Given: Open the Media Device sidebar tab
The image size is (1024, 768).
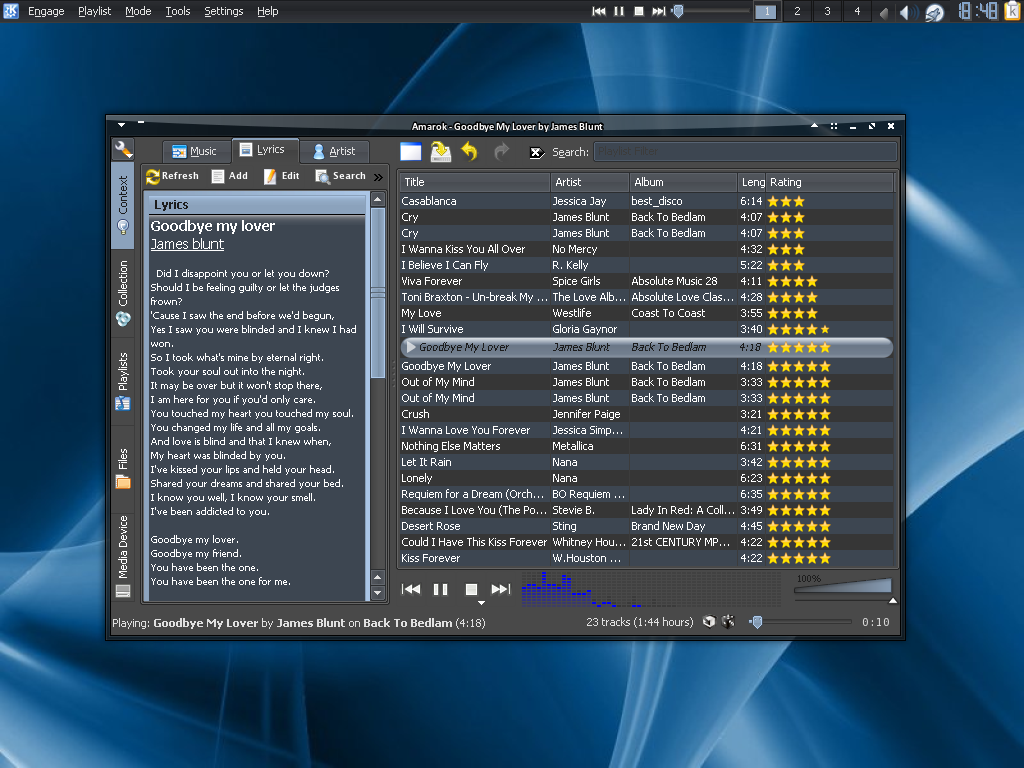Looking at the screenshot, I should (123, 556).
